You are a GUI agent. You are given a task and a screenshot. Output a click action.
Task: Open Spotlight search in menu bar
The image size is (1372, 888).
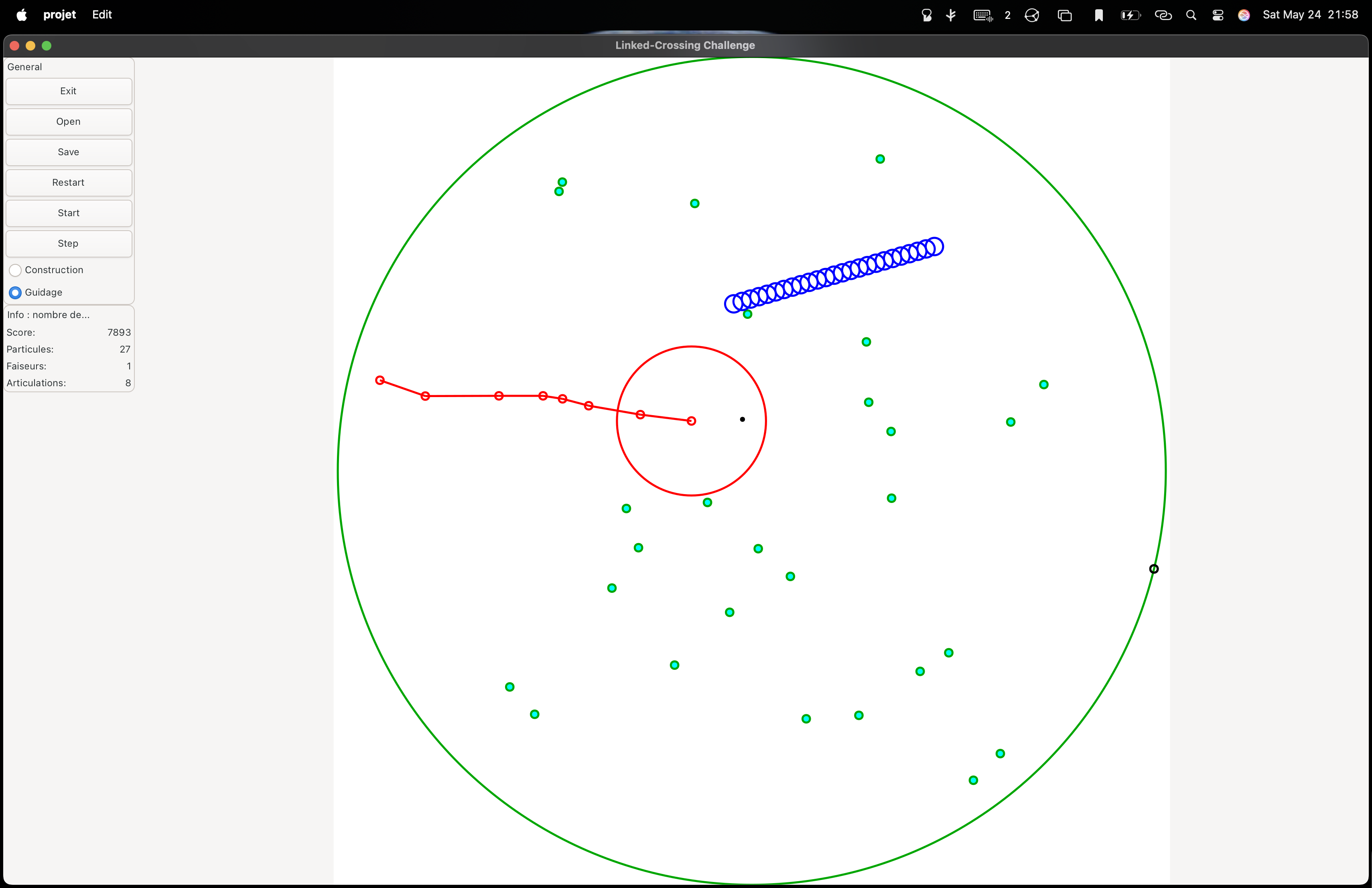pos(1191,15)
